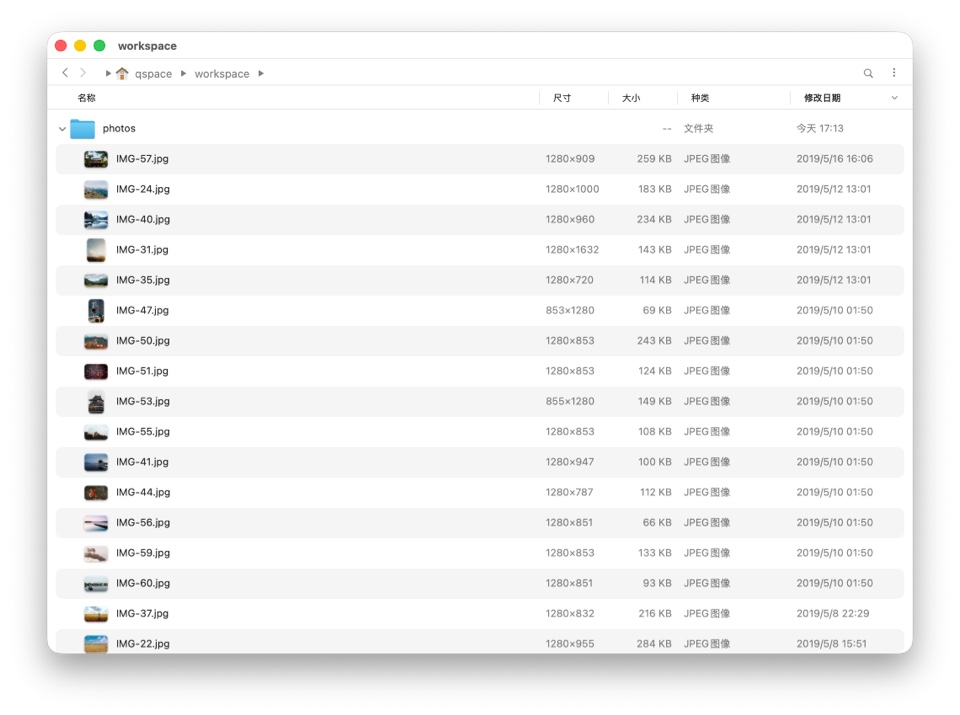Viewport: 960px width, 715px height.
Task: Sort by the 大小 column header
Action: [631, 98]
